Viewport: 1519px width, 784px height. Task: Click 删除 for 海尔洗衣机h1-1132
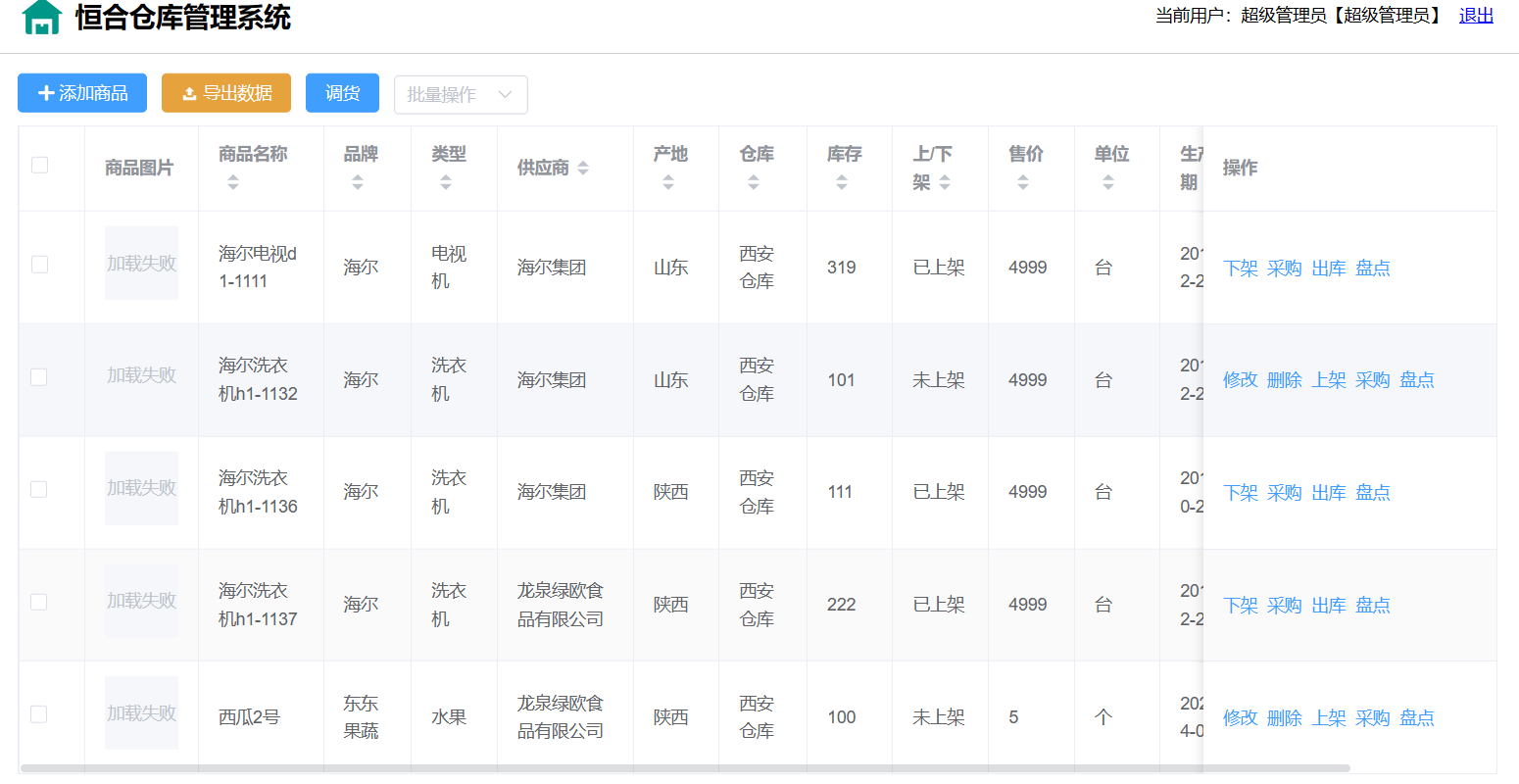1285,380
